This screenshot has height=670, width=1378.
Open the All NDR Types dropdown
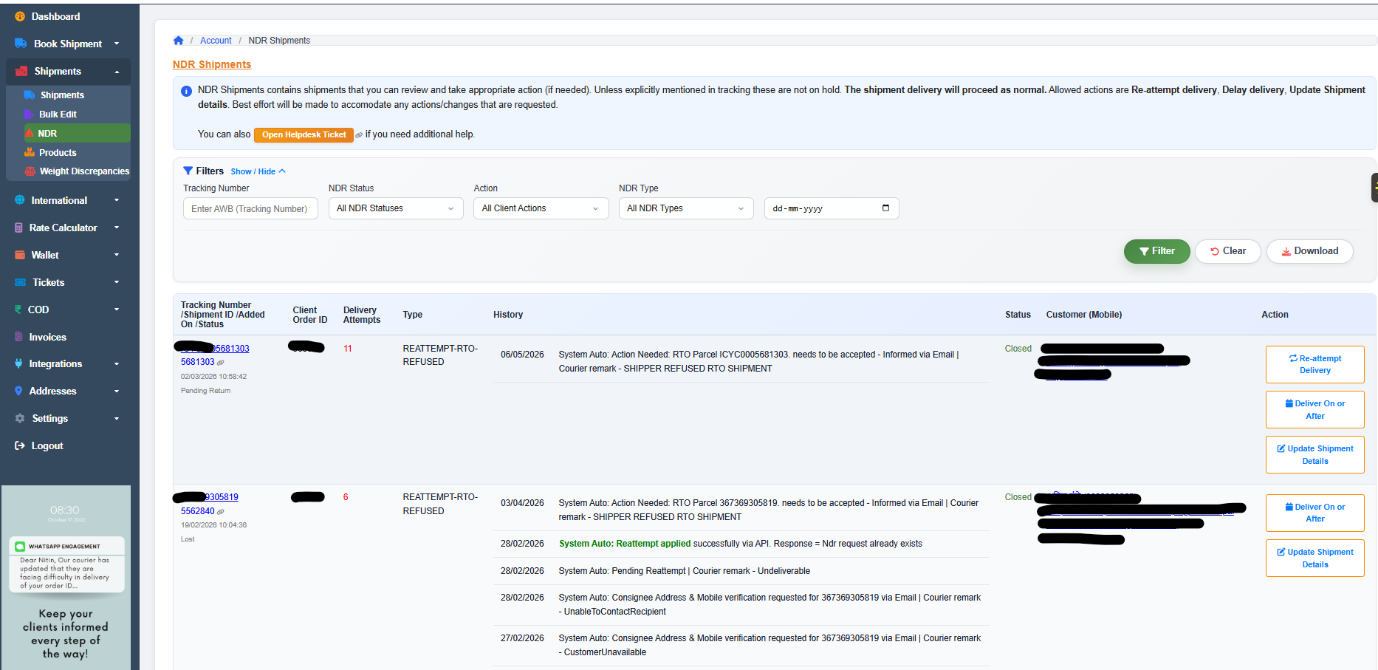coord(686,208)
